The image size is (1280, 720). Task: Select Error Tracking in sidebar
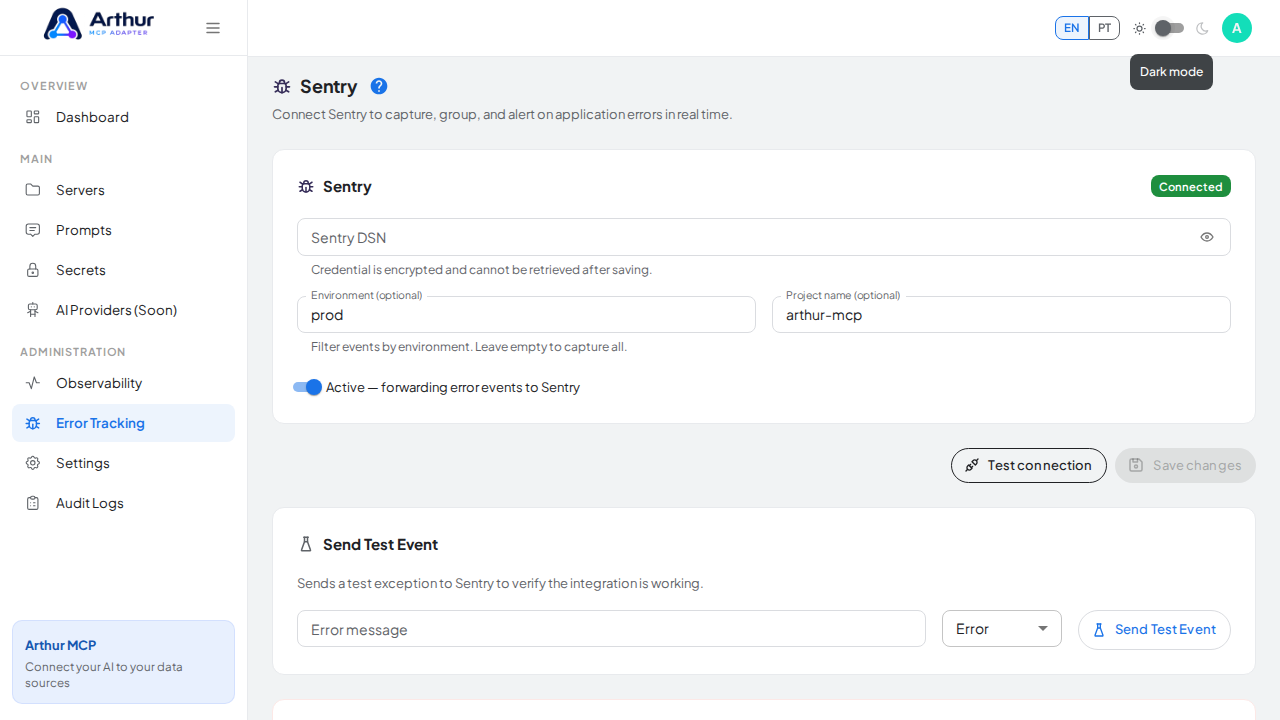coord(123,423)
